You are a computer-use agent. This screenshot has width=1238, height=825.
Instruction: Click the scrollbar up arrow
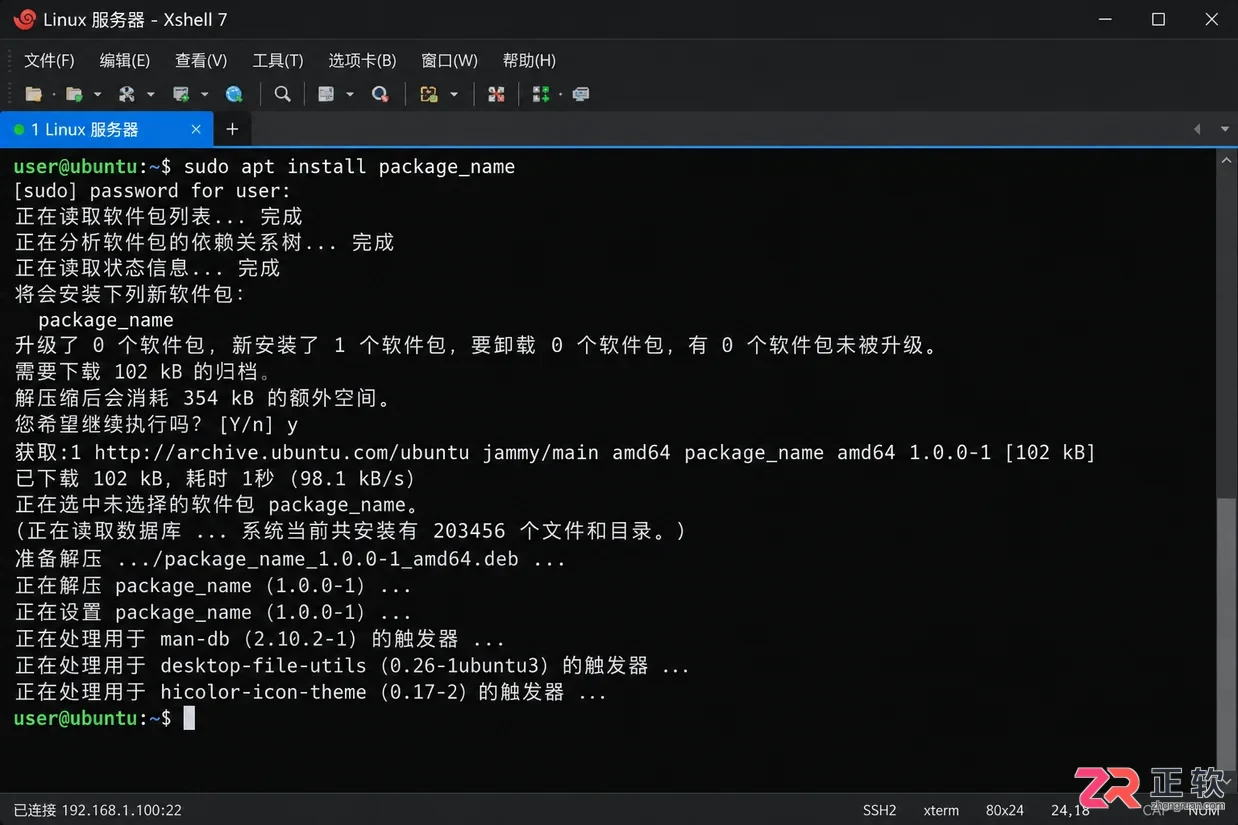(1226, 158)
